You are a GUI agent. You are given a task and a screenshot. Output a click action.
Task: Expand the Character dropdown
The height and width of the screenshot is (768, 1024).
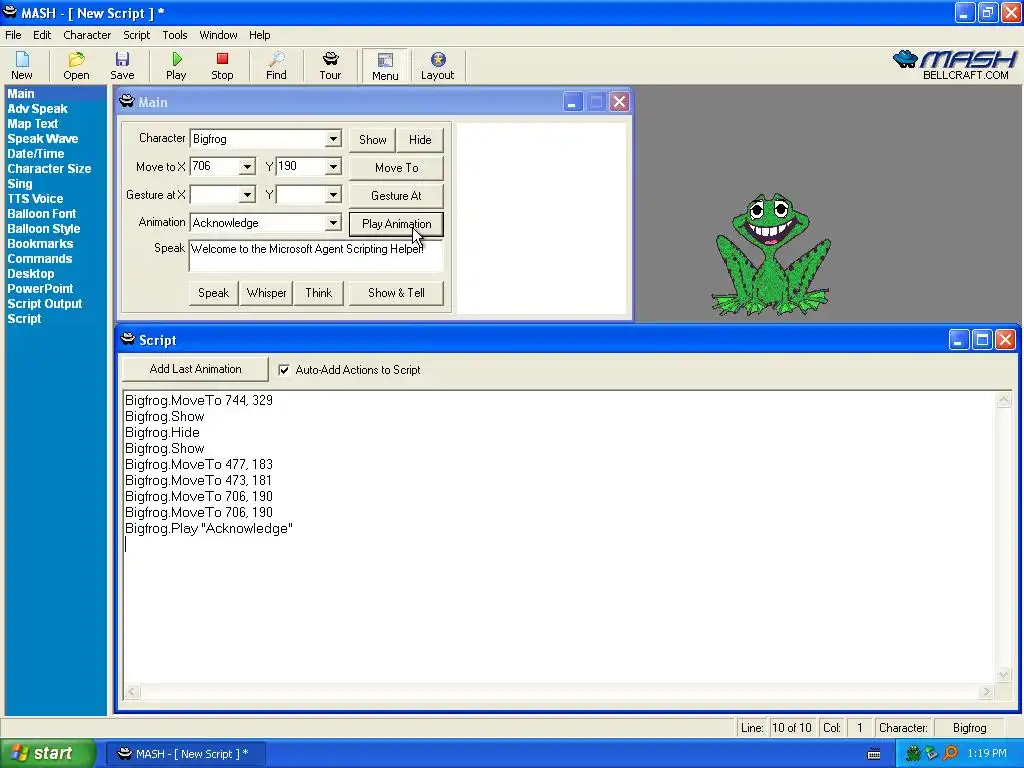pos(333,138)
